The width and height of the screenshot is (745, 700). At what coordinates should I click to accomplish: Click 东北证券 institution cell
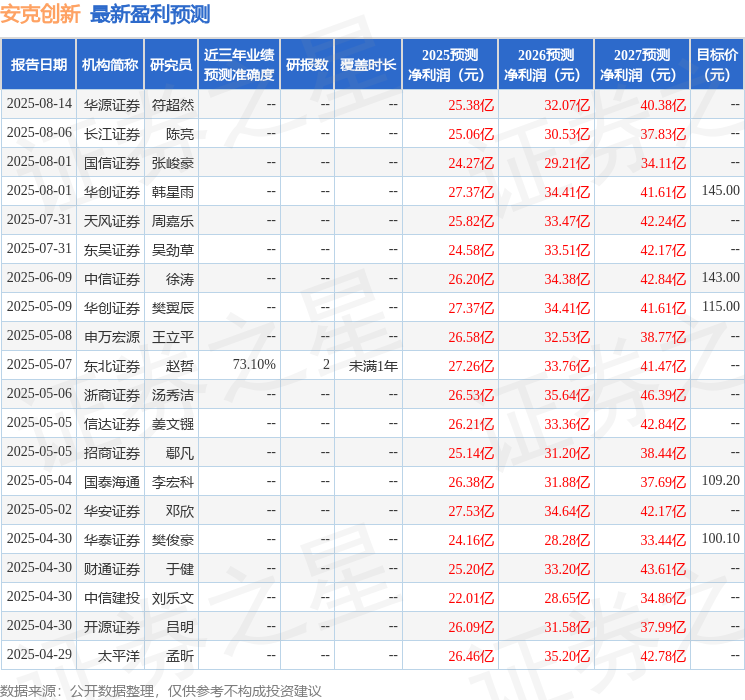112,366
